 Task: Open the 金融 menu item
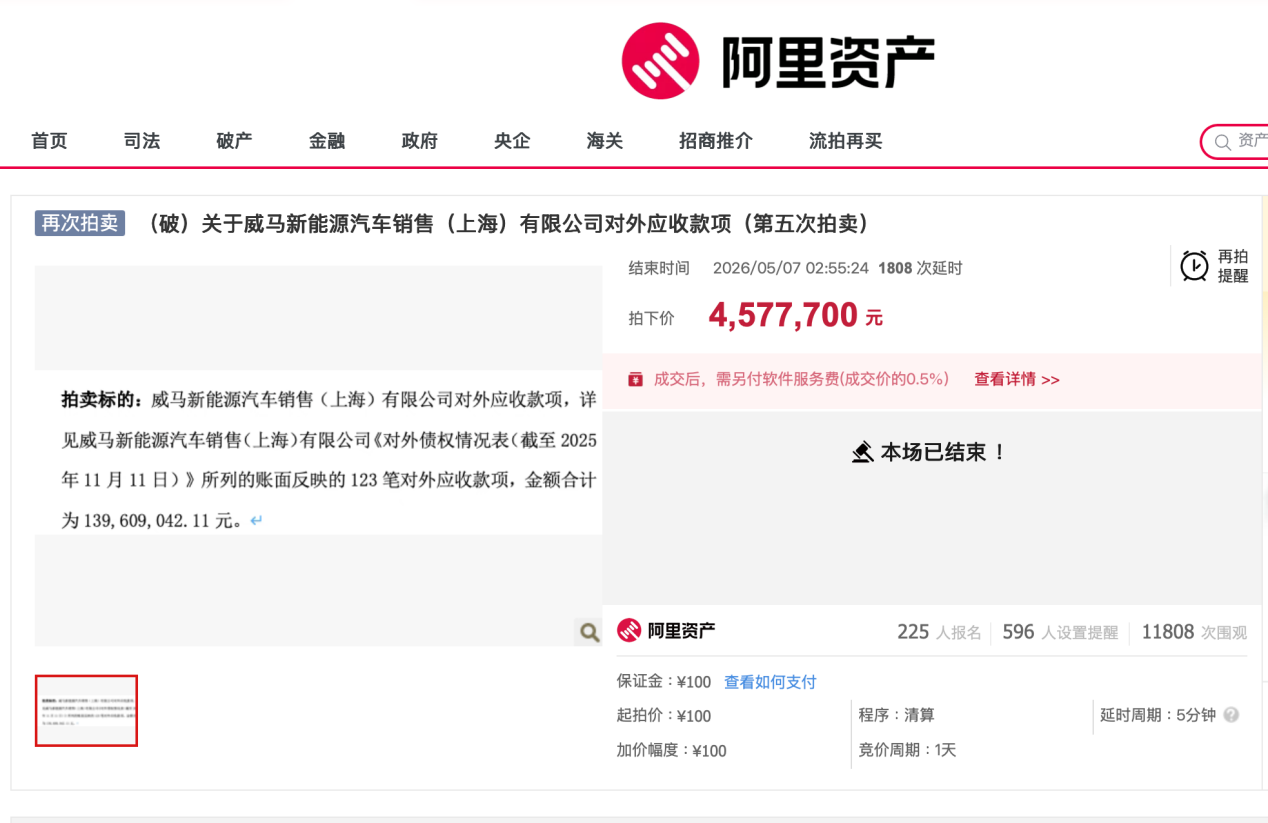(x=327, y=141)
